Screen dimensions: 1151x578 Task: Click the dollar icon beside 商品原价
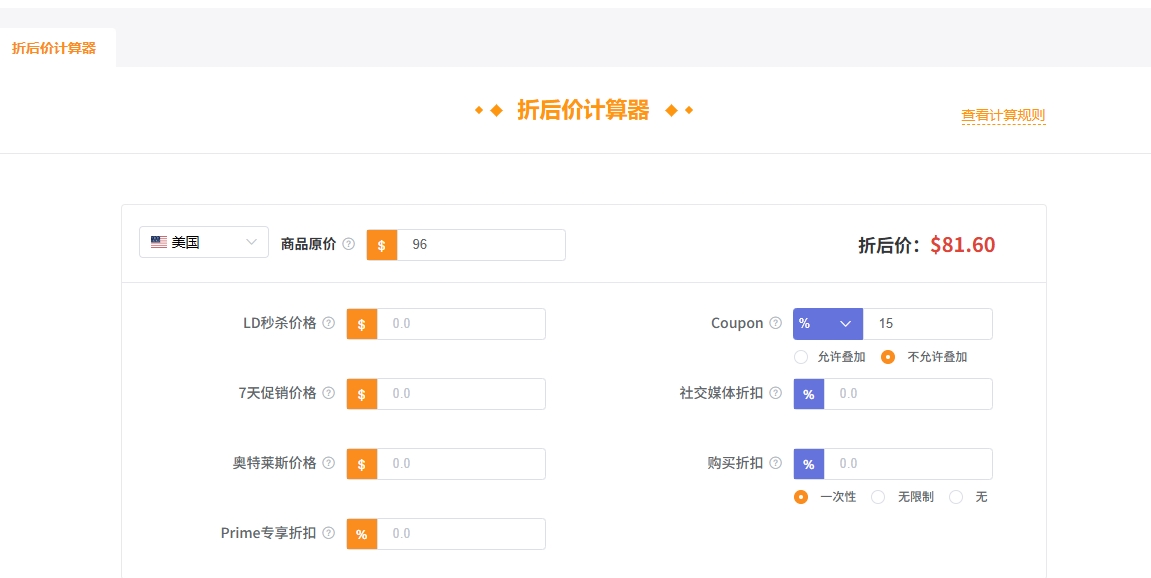[382, 245]
